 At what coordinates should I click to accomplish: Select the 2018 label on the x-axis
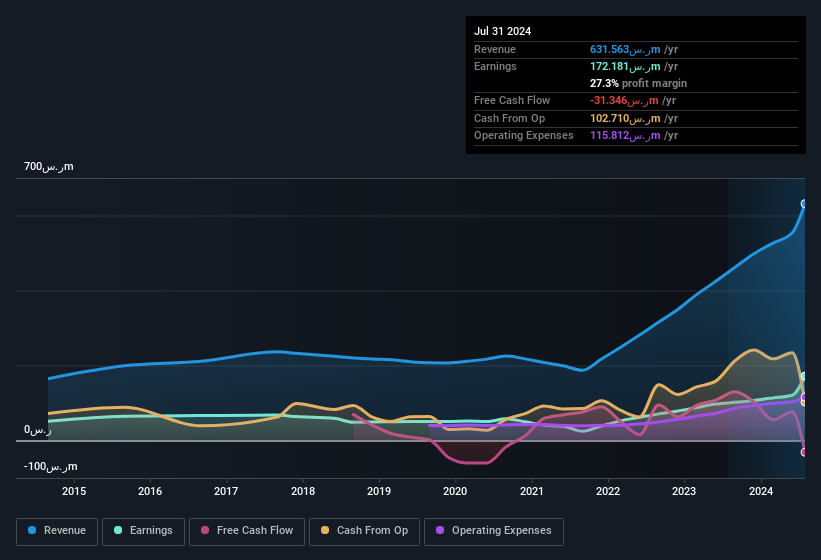coord(303,491)
